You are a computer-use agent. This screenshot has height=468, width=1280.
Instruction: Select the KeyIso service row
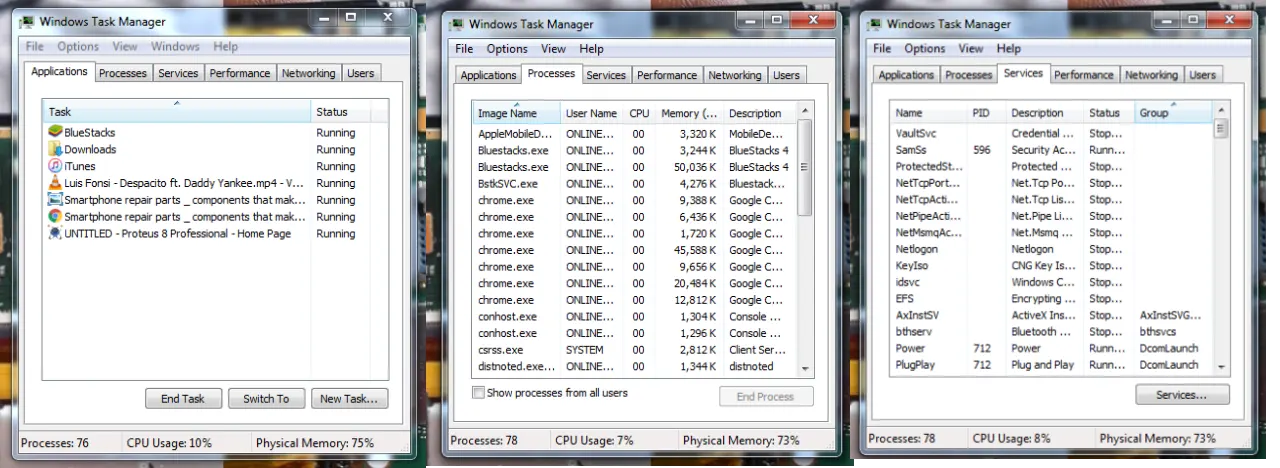[x=1052, y=265]
